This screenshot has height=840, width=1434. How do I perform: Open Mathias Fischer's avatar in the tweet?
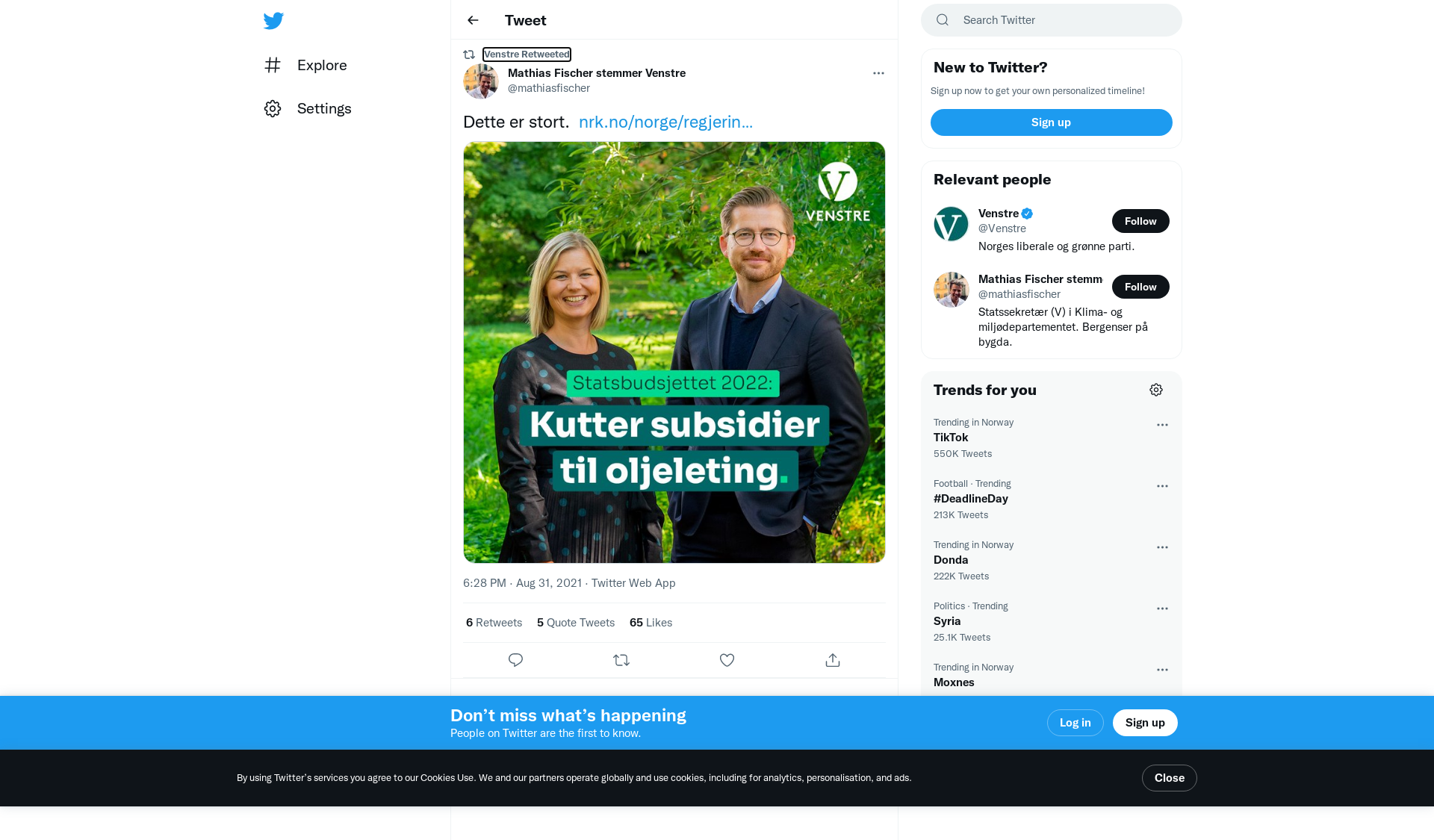(481, 81)
